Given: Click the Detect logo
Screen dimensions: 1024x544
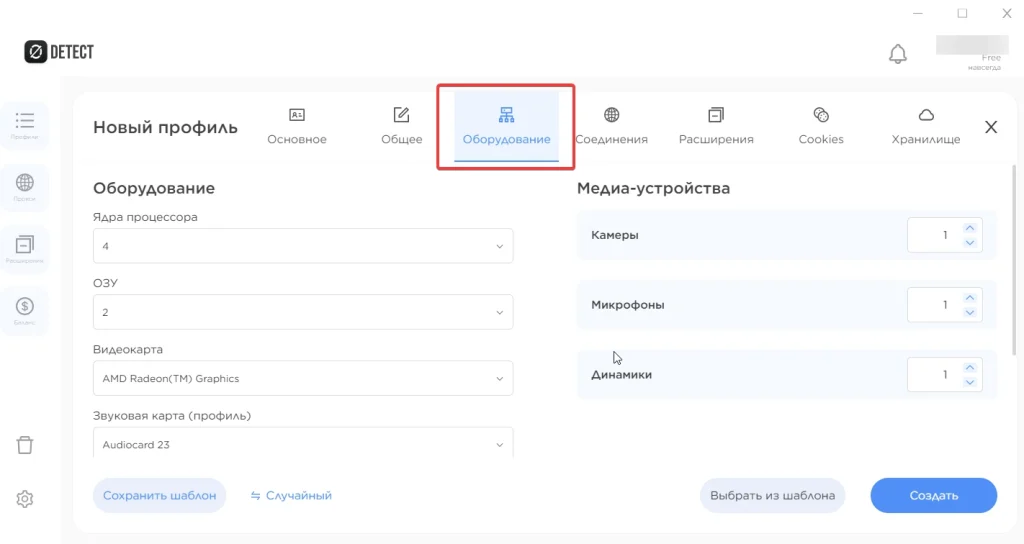Looking at the screenshot, I should click(59, 52).
